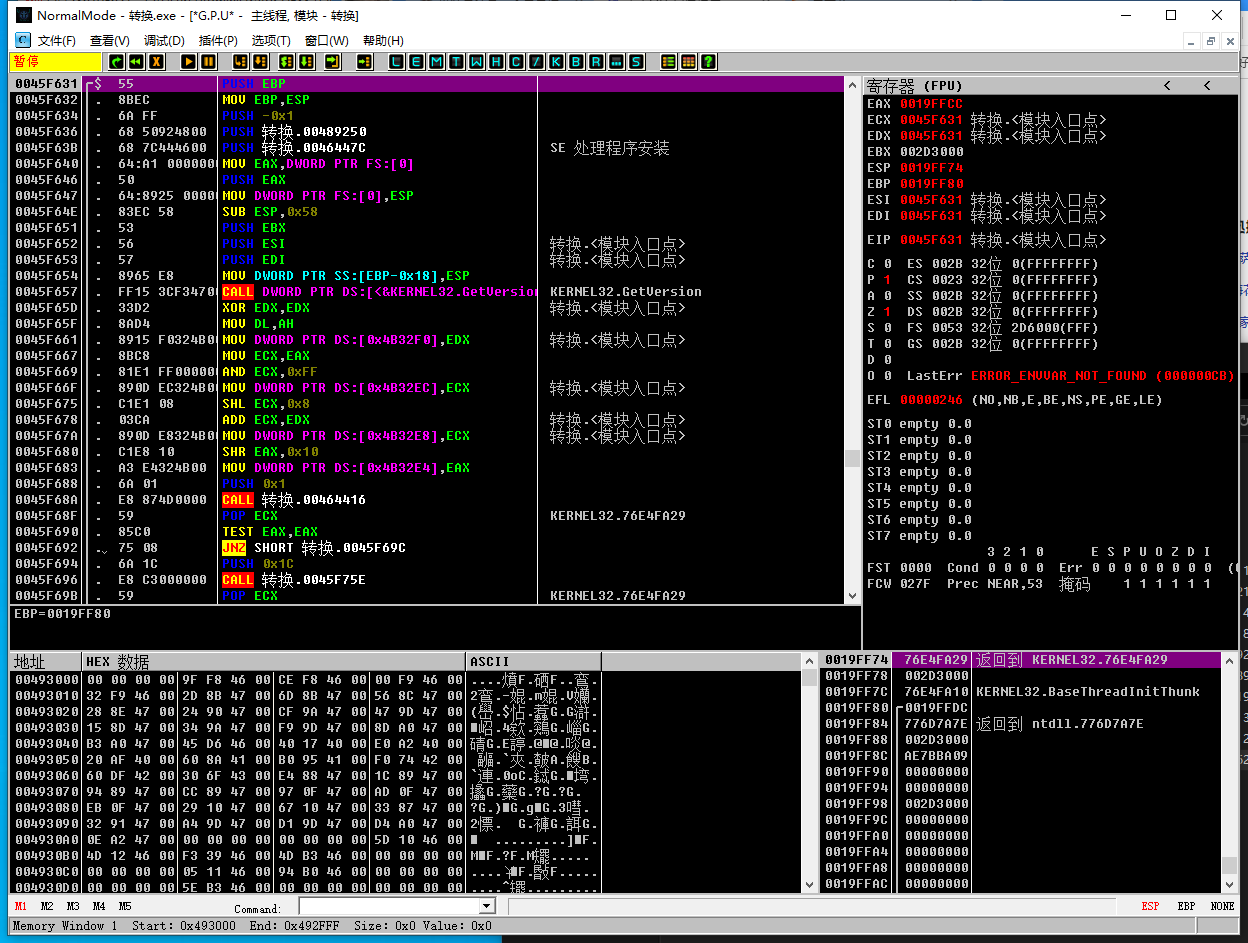Click the disassembly scrollbar up arrow
1248x943 pixels.
(x=852, y=84)
